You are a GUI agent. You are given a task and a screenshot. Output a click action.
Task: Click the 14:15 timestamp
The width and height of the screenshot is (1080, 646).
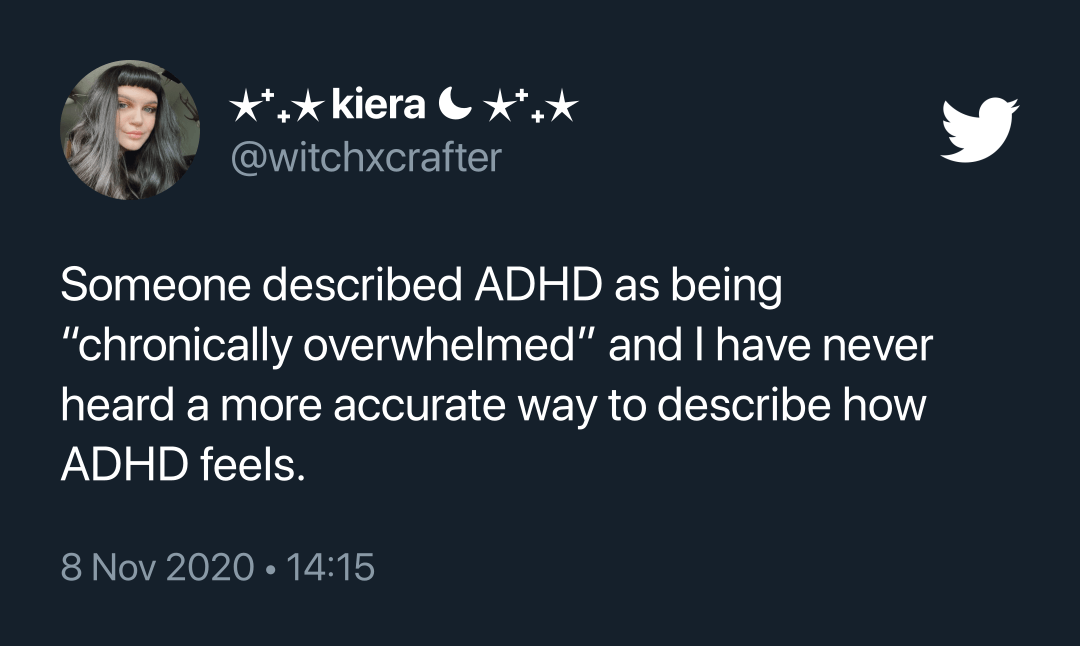point(330,567)
